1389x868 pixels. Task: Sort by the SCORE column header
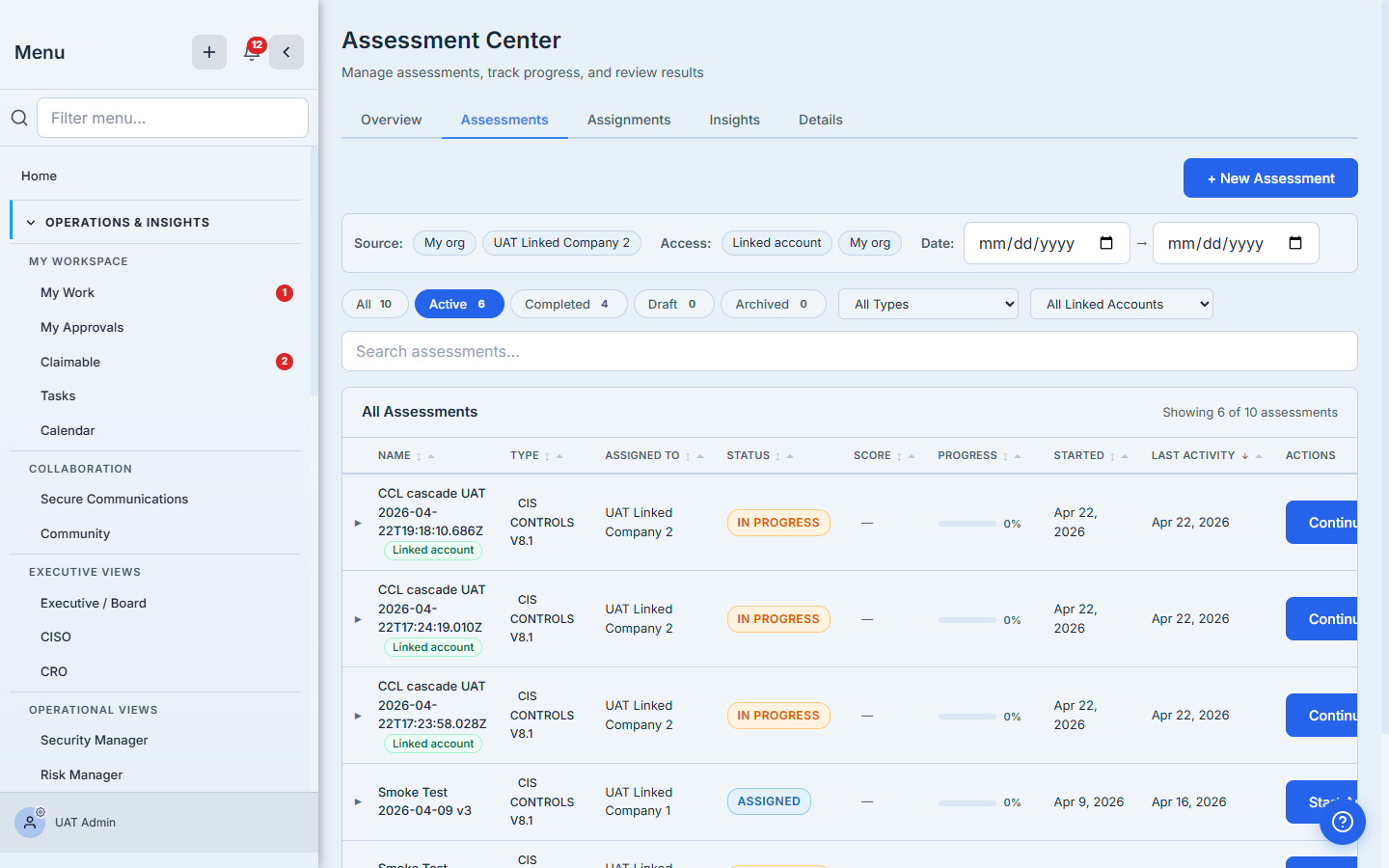pyautogui.click(x=884, y=455)
